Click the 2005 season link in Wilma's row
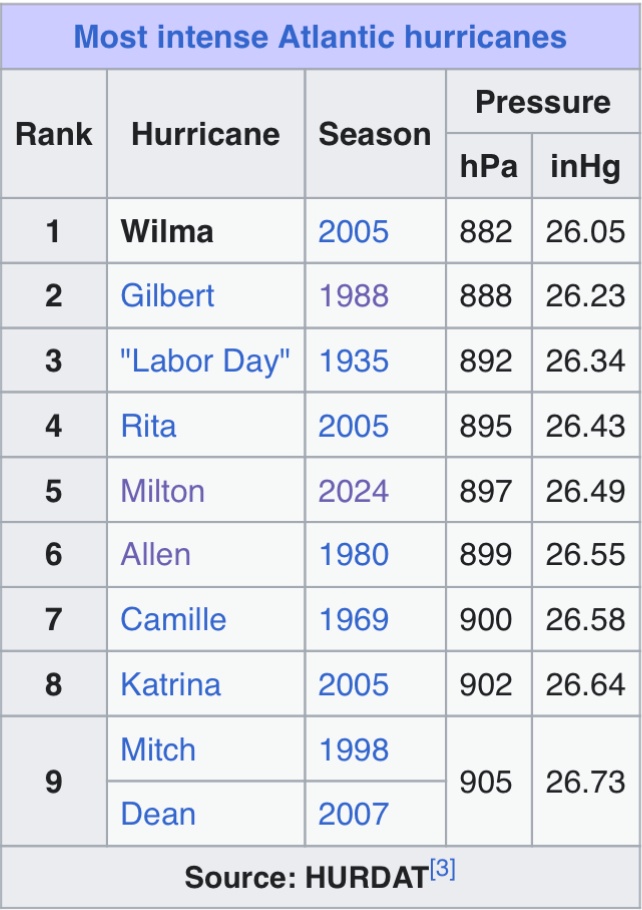 pyautogui.click(x=353, y=232)
